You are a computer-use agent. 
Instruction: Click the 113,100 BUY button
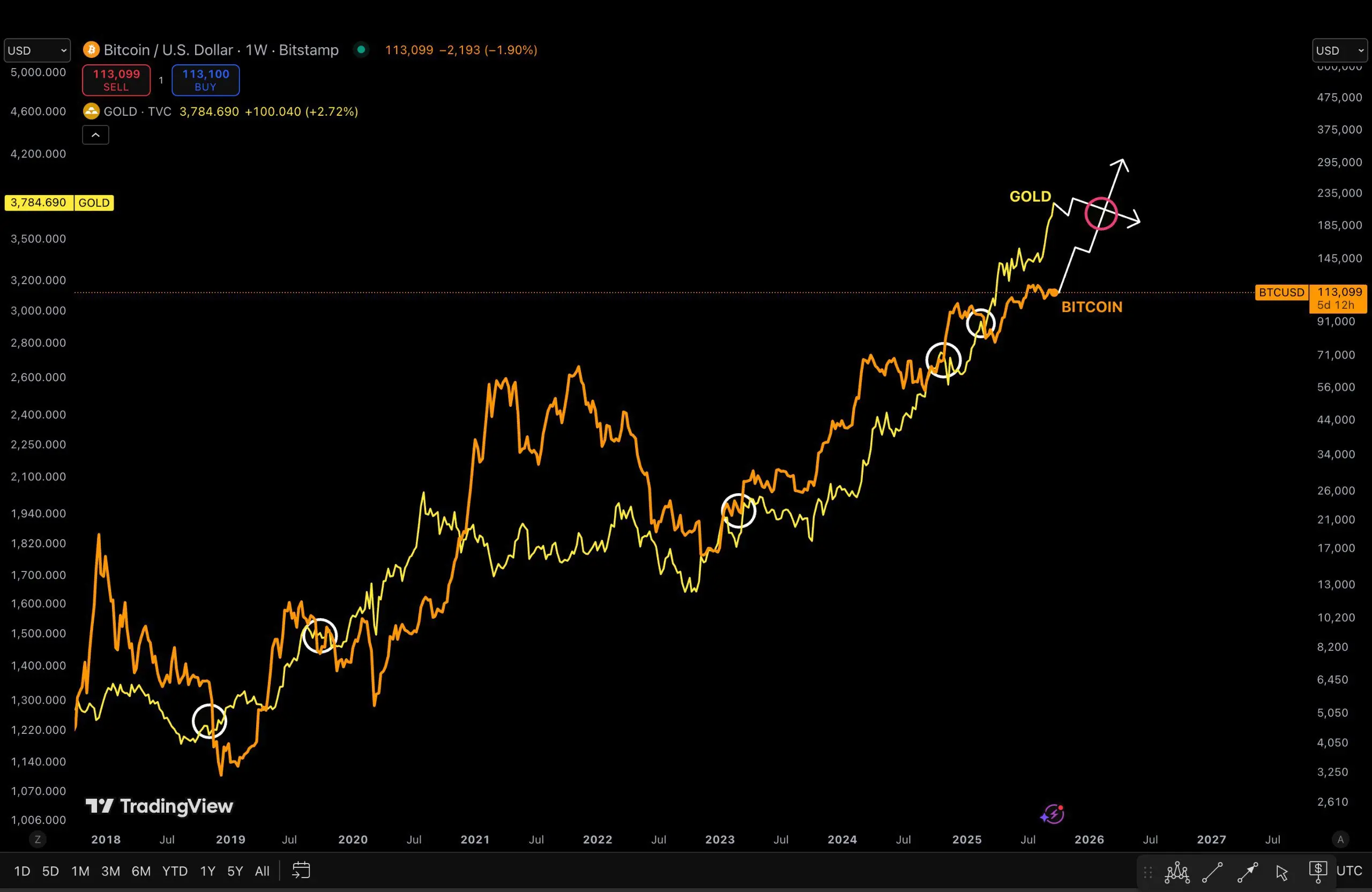point(206,80)
